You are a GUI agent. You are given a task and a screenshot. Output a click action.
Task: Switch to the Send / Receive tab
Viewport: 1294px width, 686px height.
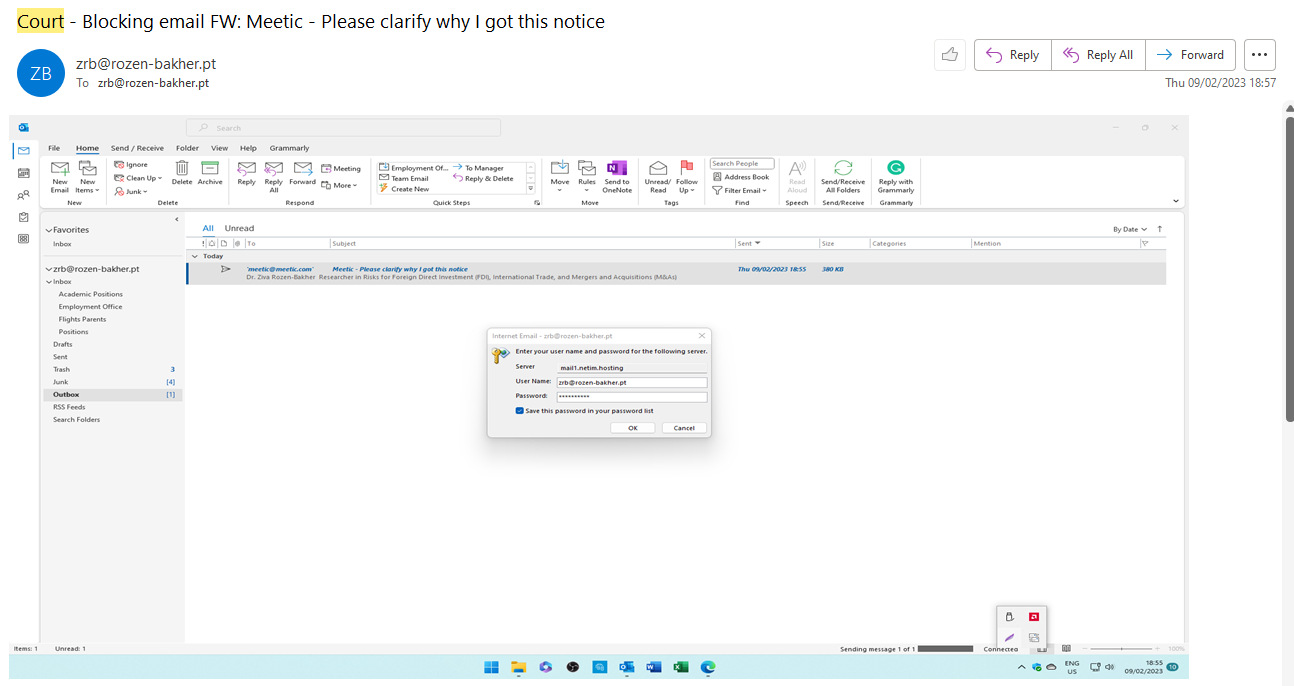(x=137, y=148)
